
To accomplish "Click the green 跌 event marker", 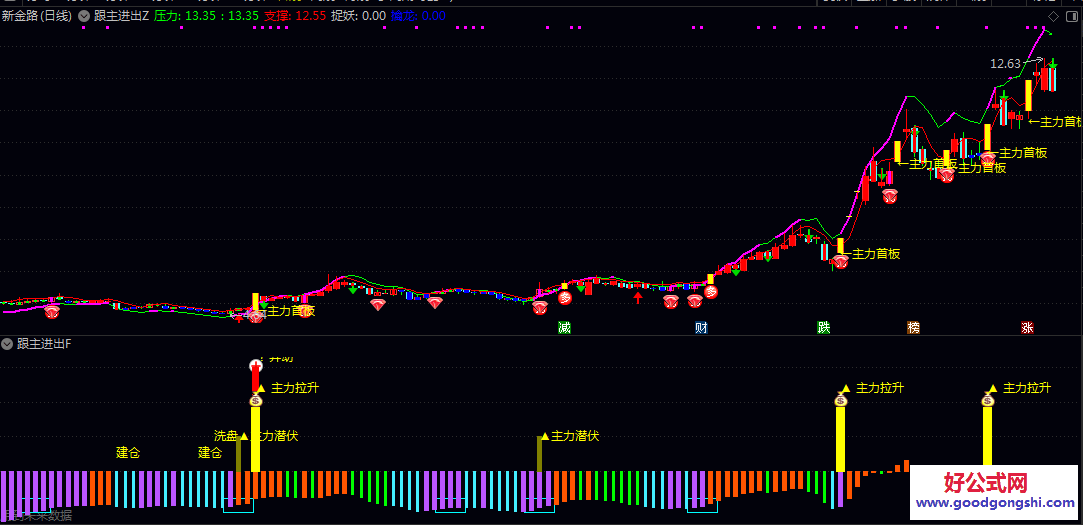I will pos(823,327).
